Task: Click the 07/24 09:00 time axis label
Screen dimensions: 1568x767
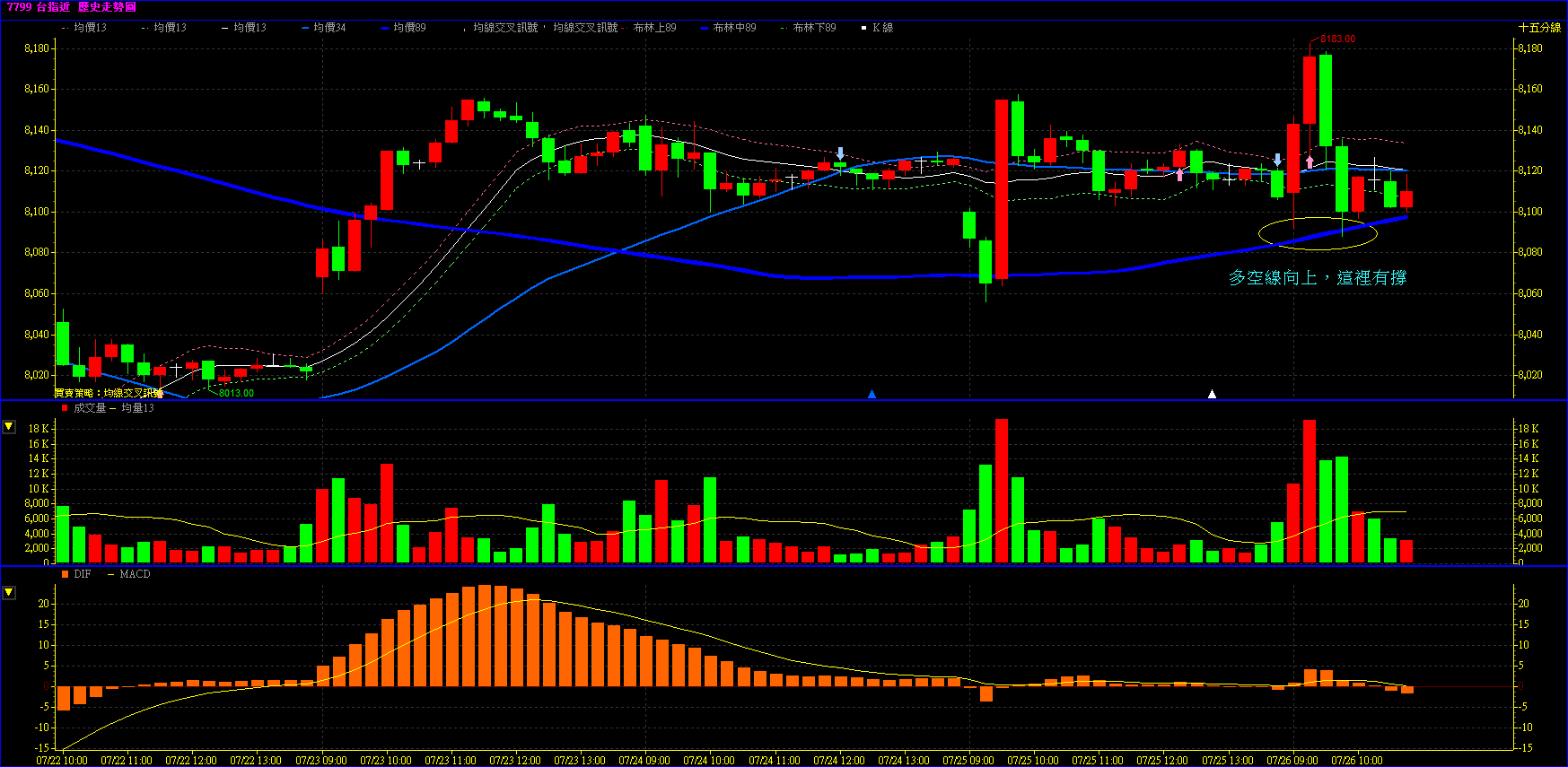Action: (644, 761)
